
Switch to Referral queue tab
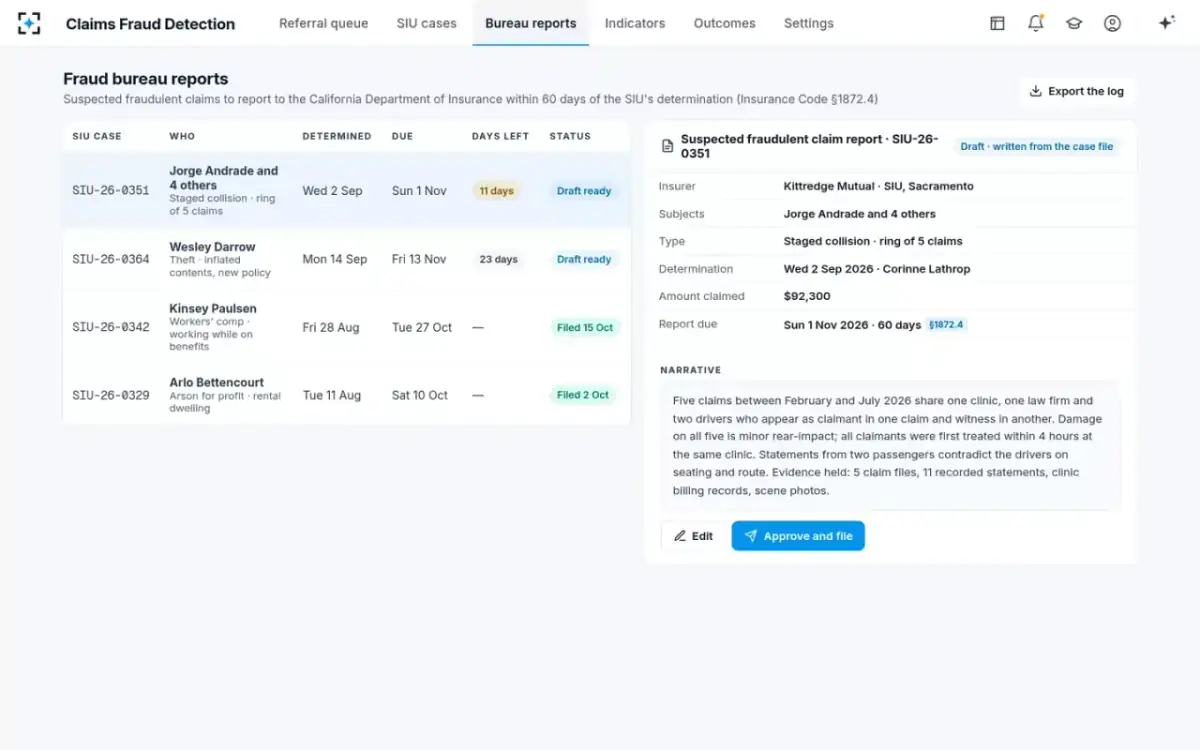pos(323,23)
